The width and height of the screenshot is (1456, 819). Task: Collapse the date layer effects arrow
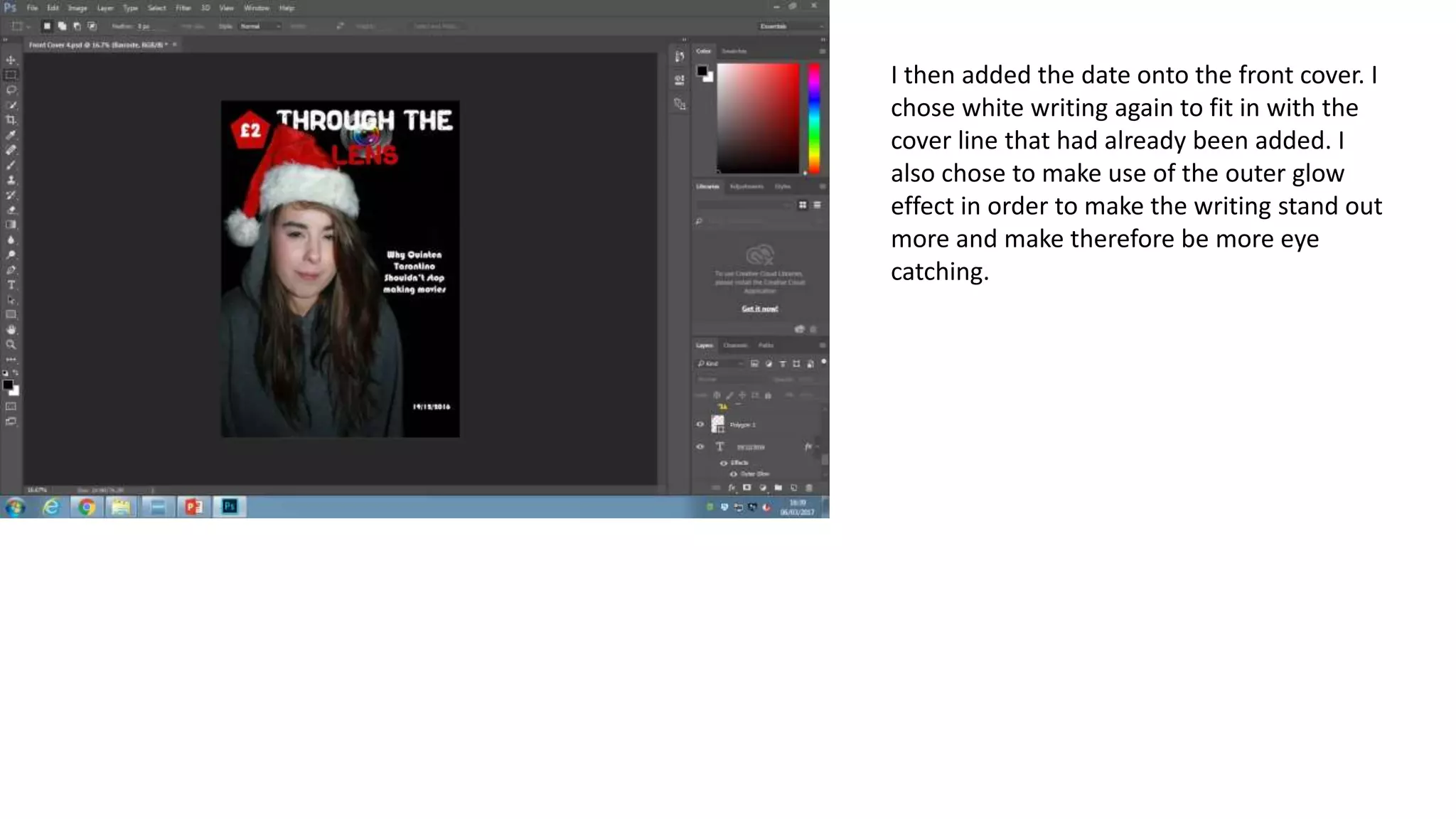(x=818, y=447)
